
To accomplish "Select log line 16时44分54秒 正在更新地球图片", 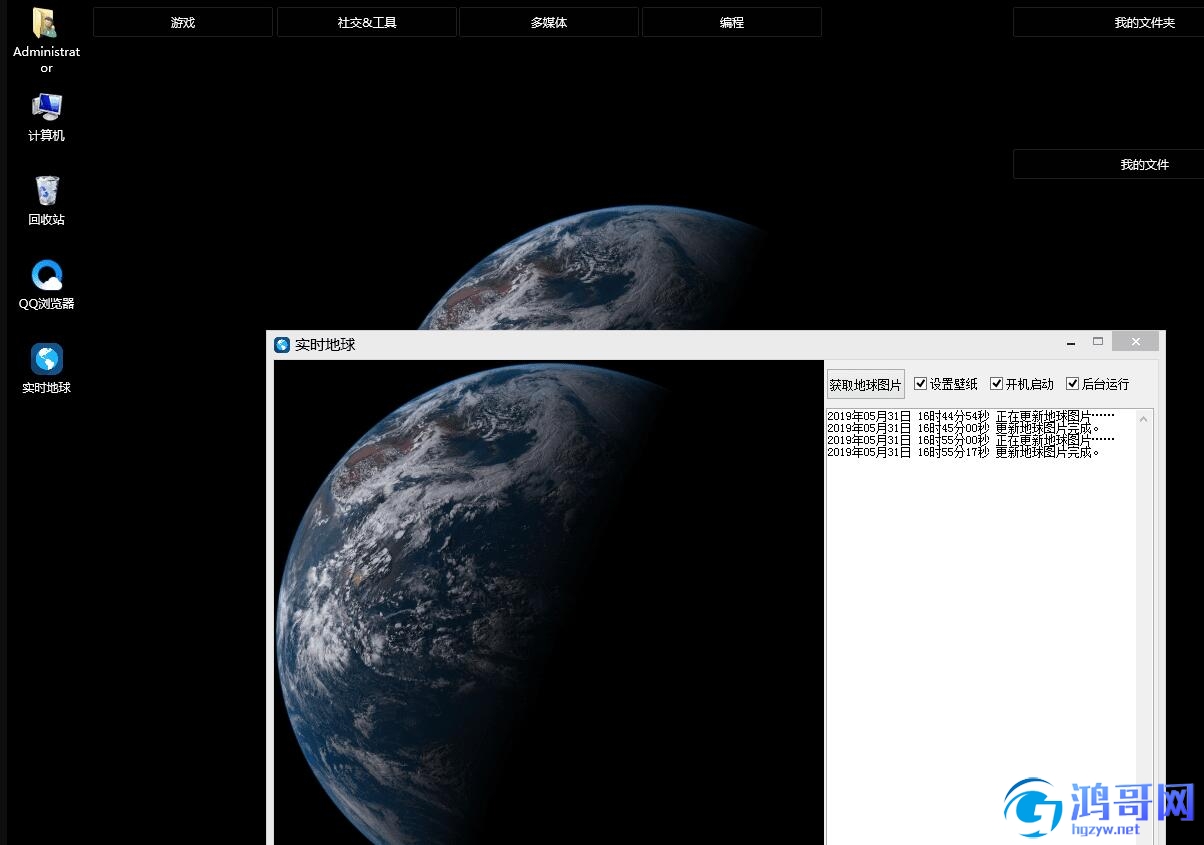I will (x=970, y=415).
